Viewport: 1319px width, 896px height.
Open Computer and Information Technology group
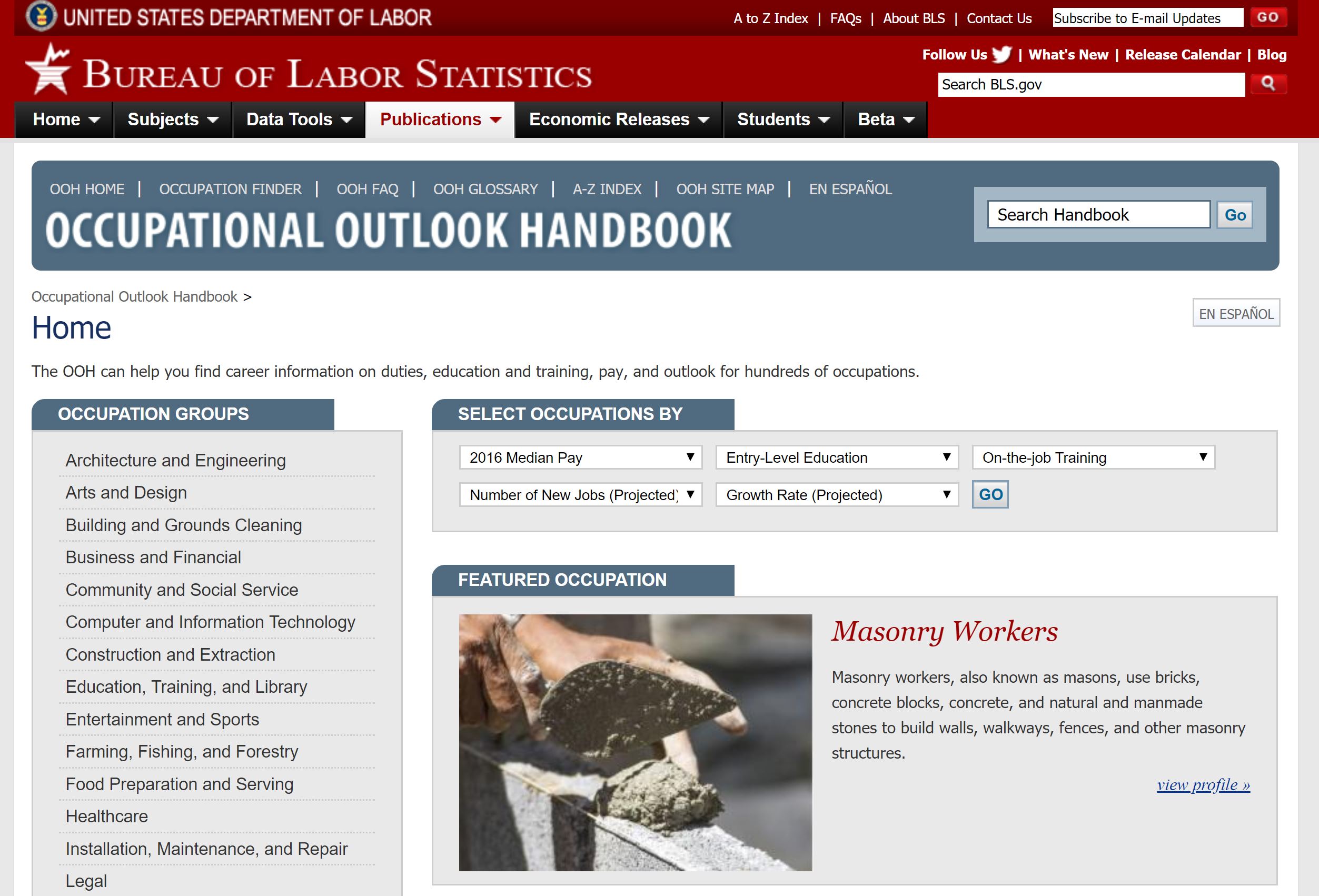(x=210, y=622)
